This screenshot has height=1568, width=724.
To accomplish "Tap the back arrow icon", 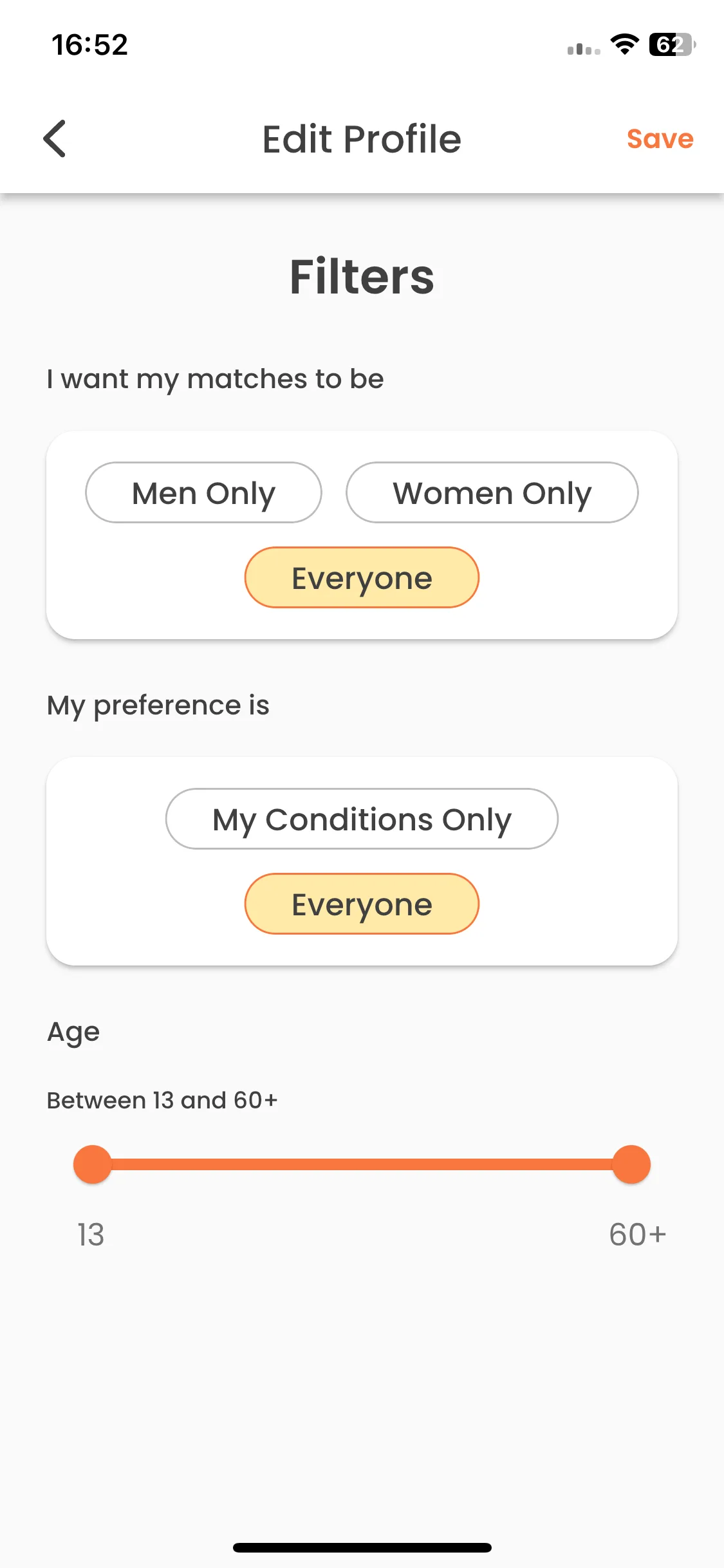I will pyautogui.click(x=55, y=138).
